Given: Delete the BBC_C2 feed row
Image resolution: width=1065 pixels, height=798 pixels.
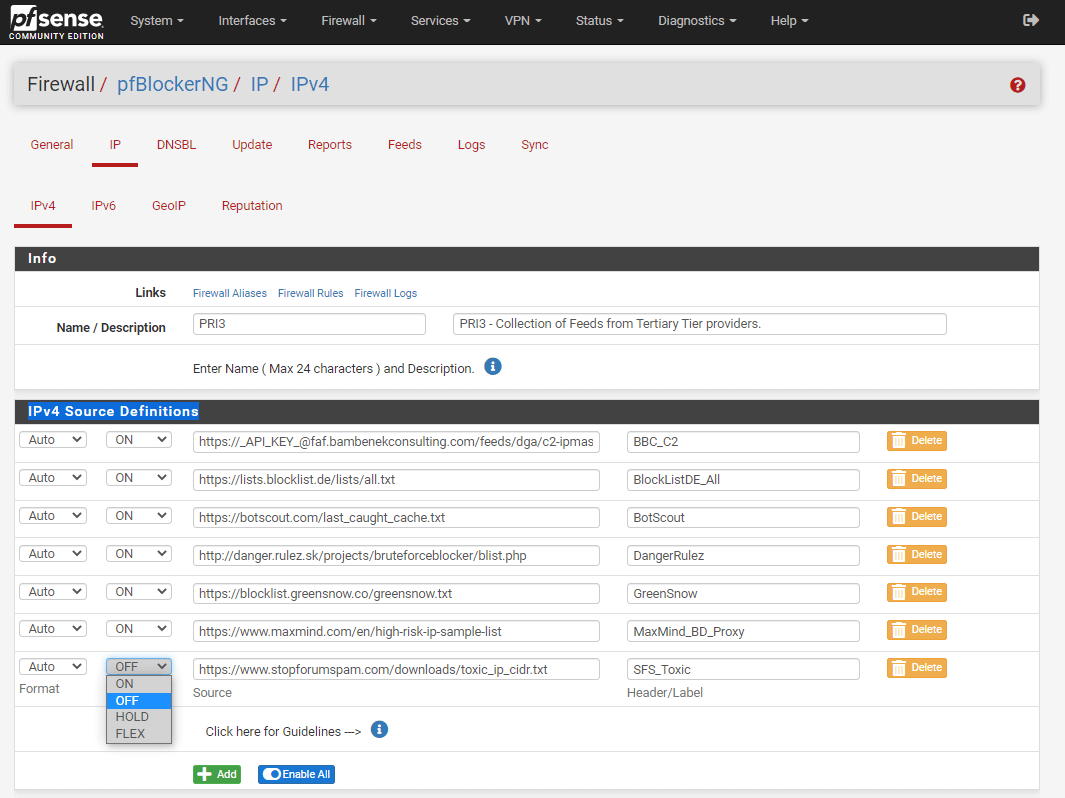Looking at the screenshot, I should point(916,441).
